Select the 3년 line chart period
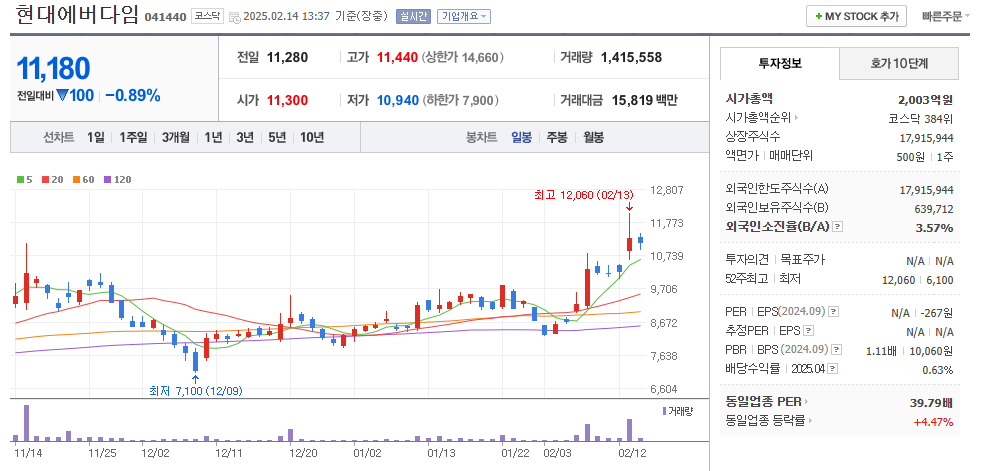This screenshot has width=993, height=471. pos(244,137)
